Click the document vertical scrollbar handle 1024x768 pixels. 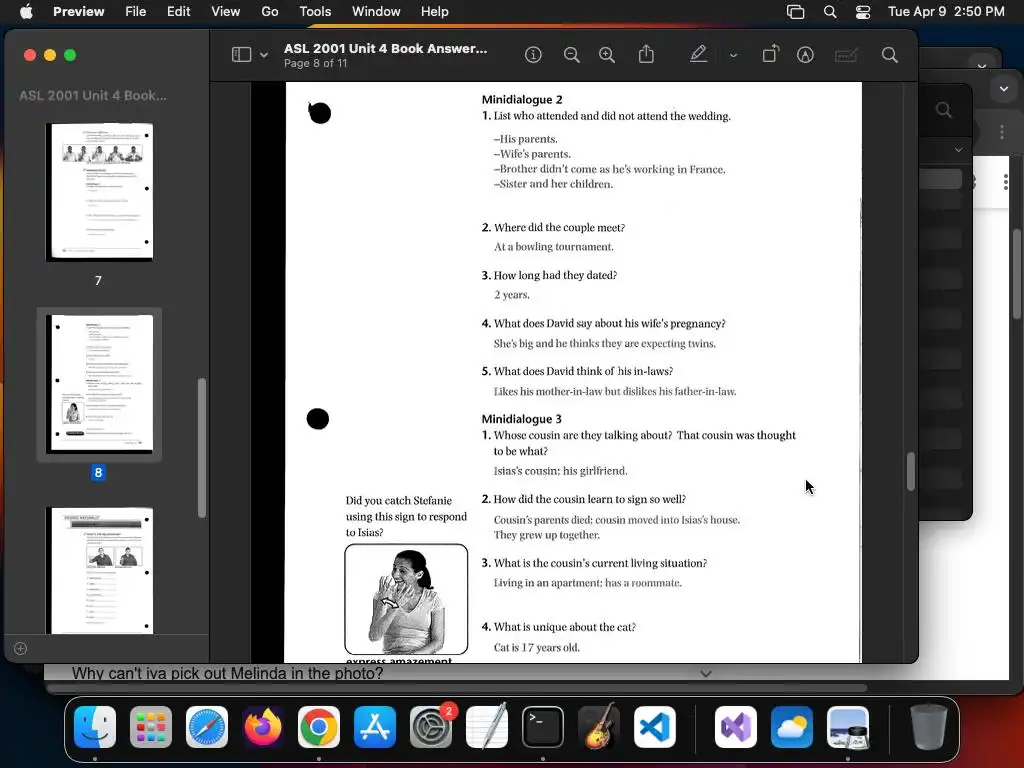[x=911, y=471]
